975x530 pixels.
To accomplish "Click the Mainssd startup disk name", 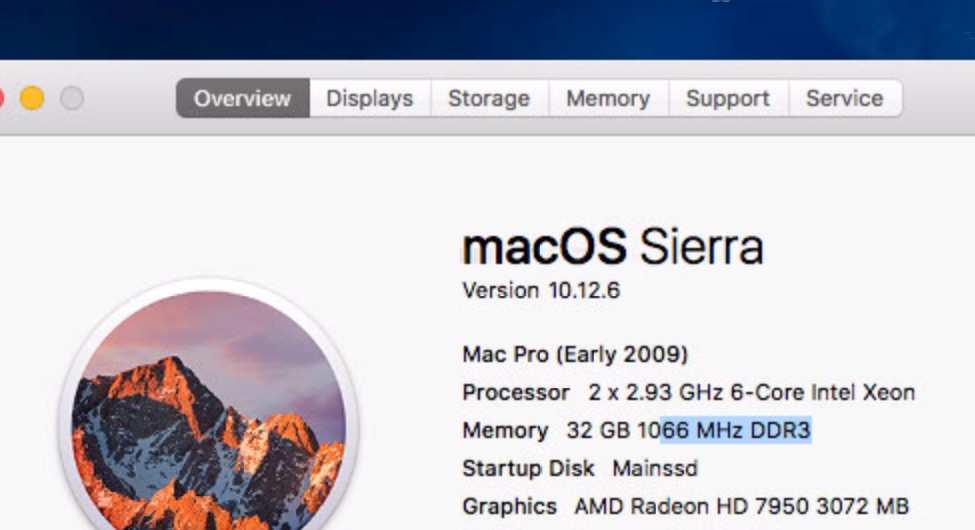I will pos(655,468).
